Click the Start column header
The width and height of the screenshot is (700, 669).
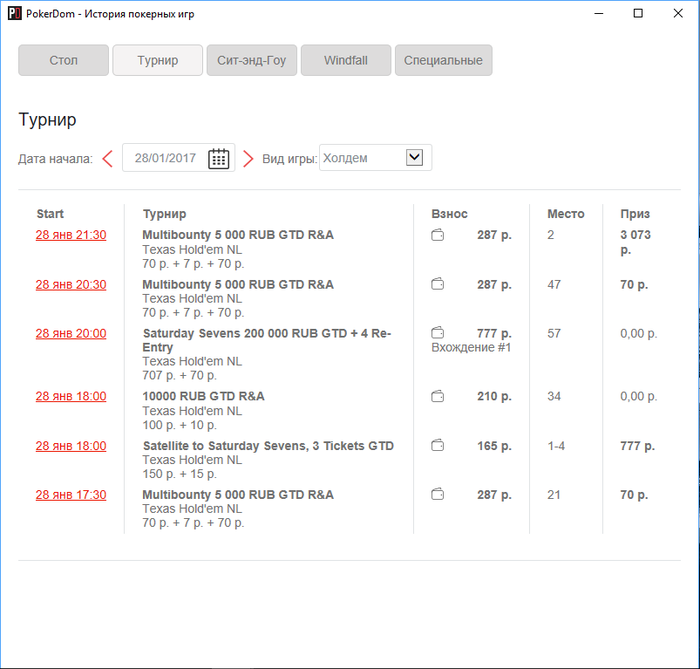point(50,214)
